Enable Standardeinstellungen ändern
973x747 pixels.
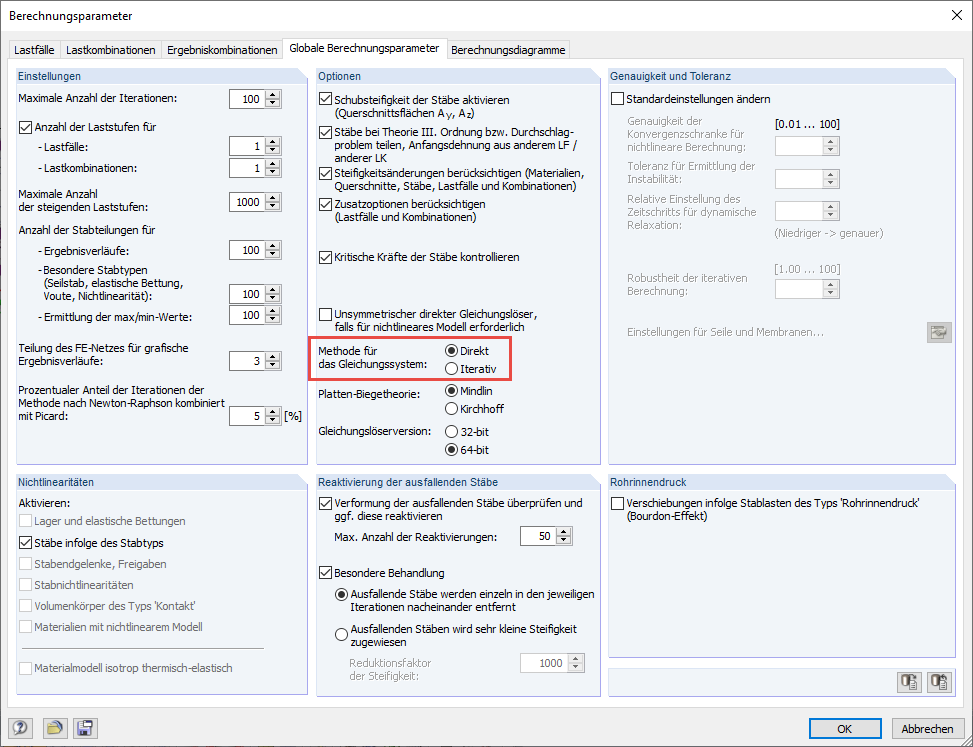click(617, 98)
